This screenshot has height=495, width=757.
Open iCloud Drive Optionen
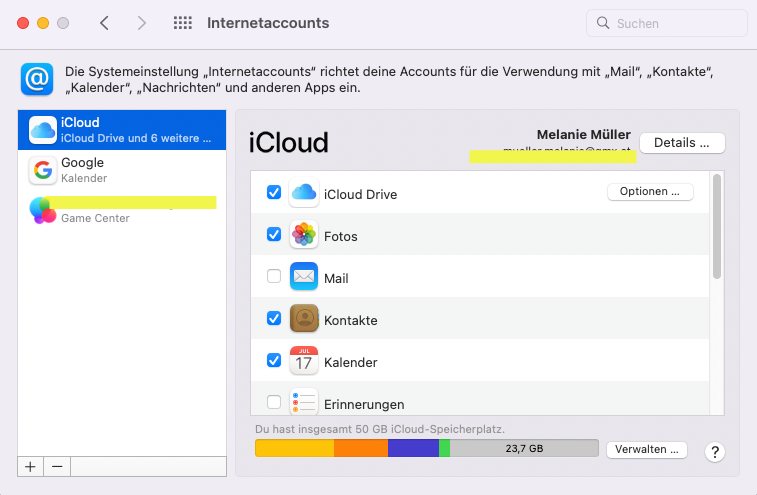(650, 192)
